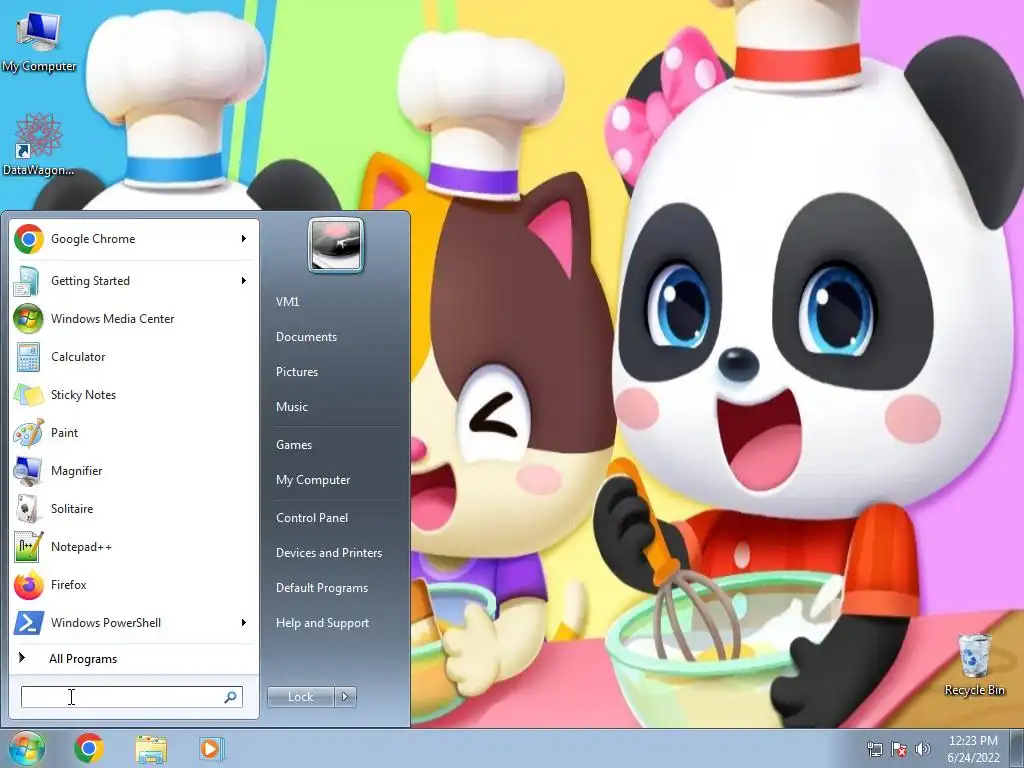The height and width of the screenshot is (768, 1024).
Task: Open Devices and Printers
Action: (x=328, y=553)
